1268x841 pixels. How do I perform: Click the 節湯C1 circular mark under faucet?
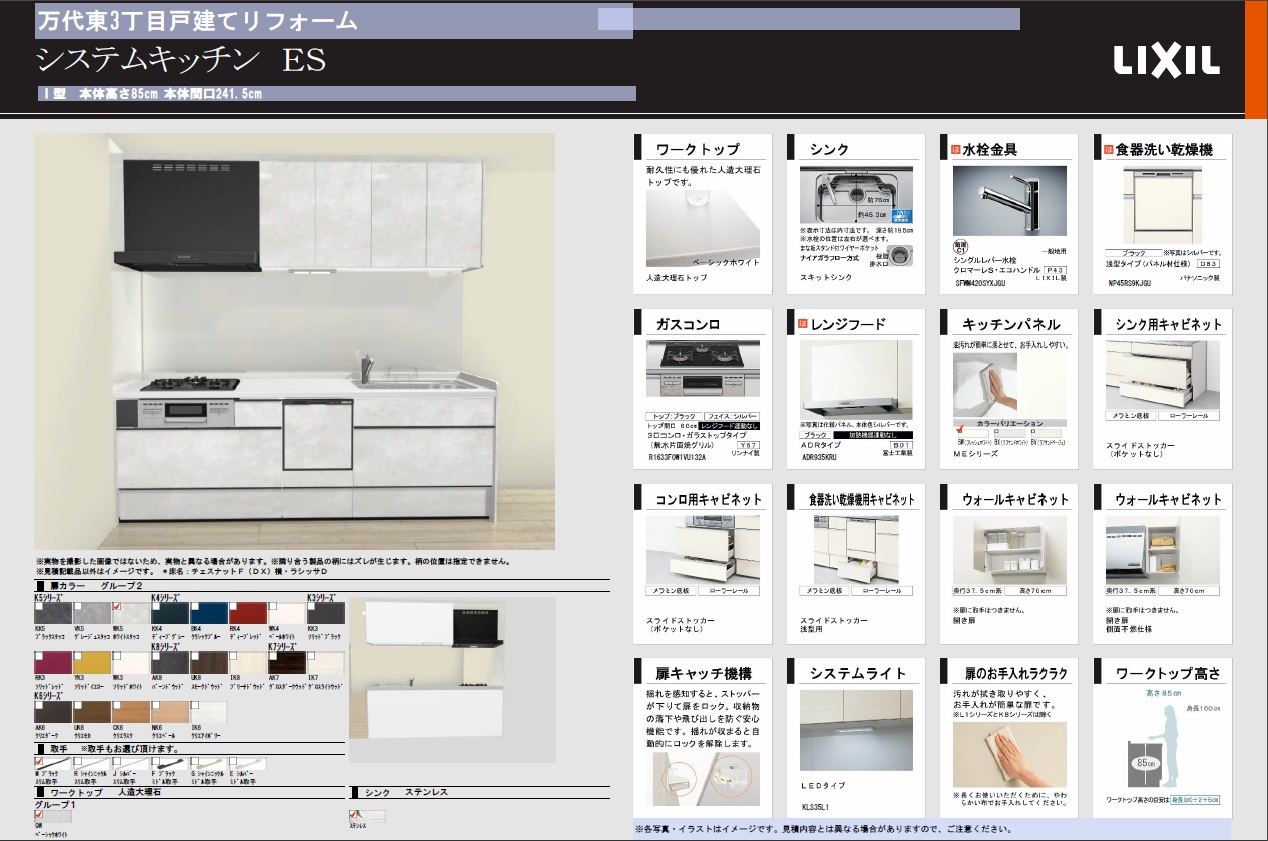pyautogui.click(x=958, y=245)
